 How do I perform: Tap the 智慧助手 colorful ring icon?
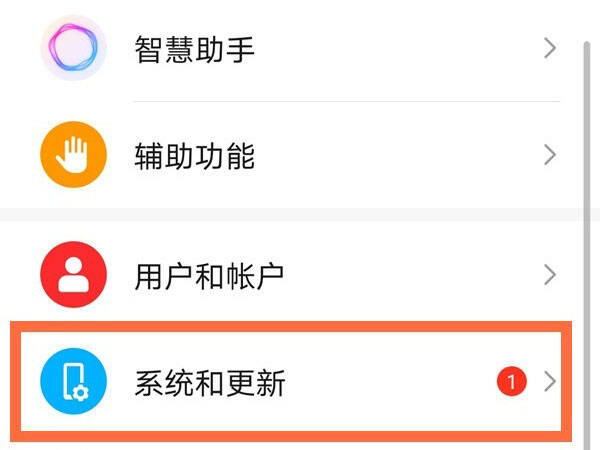tap(73, 48)
